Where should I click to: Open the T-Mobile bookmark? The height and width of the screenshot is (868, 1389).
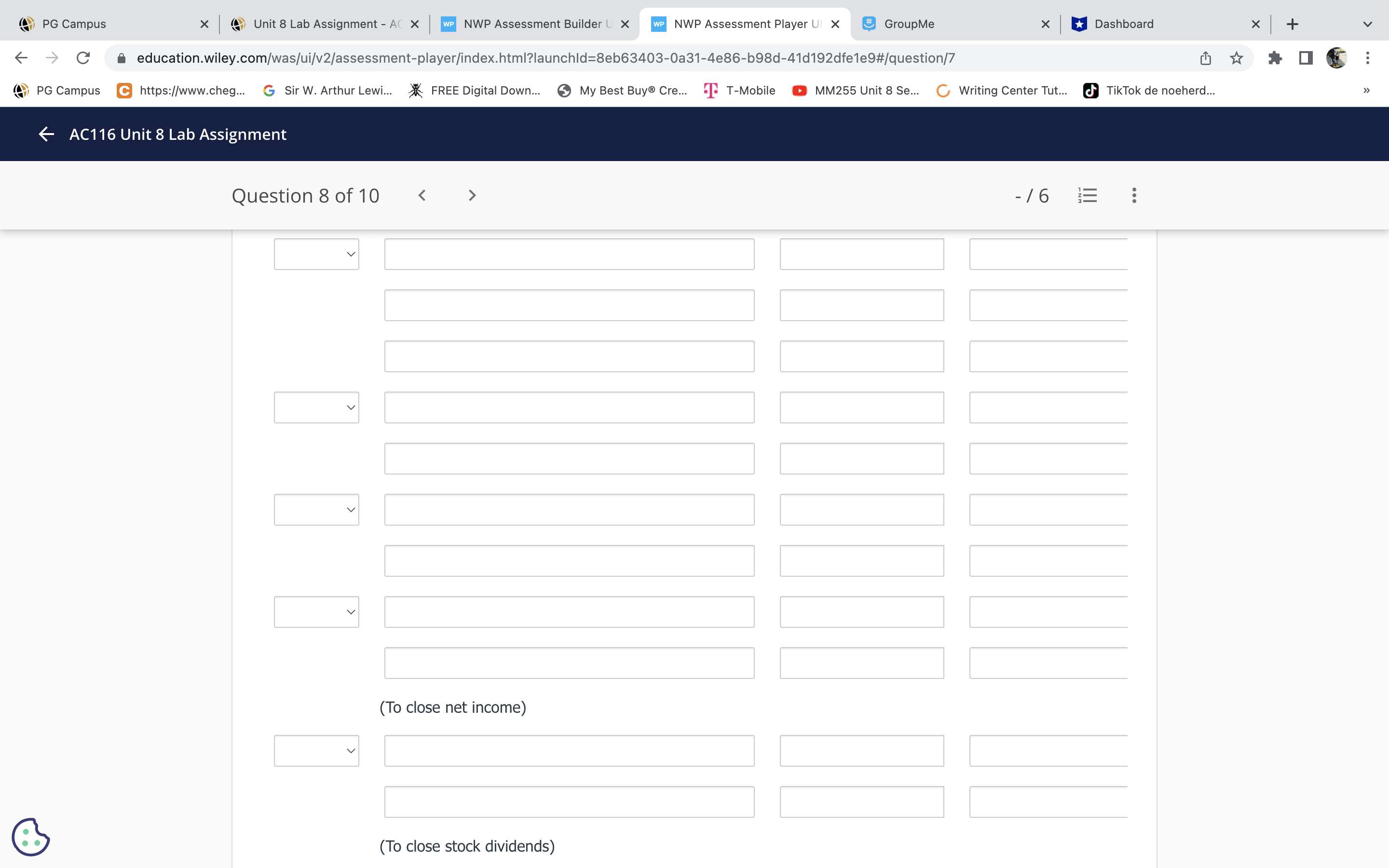tap(740, 90)
